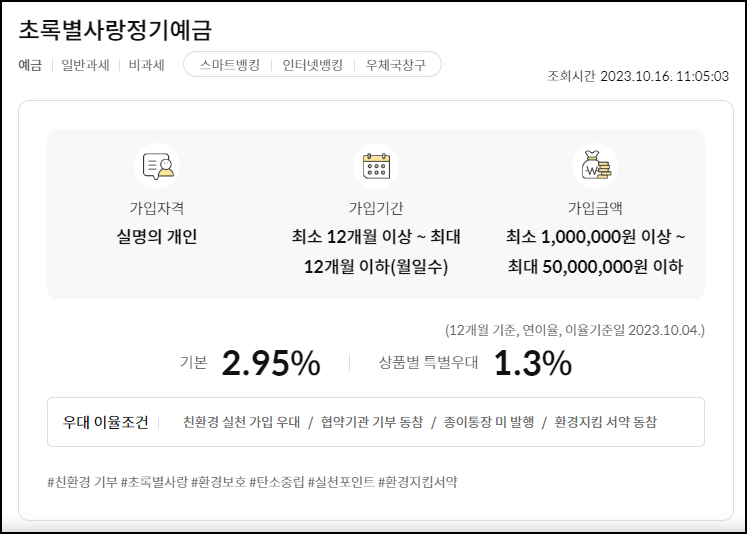
Task: Click the 12개월 기준 rate basis note
Action: (575, 330)
